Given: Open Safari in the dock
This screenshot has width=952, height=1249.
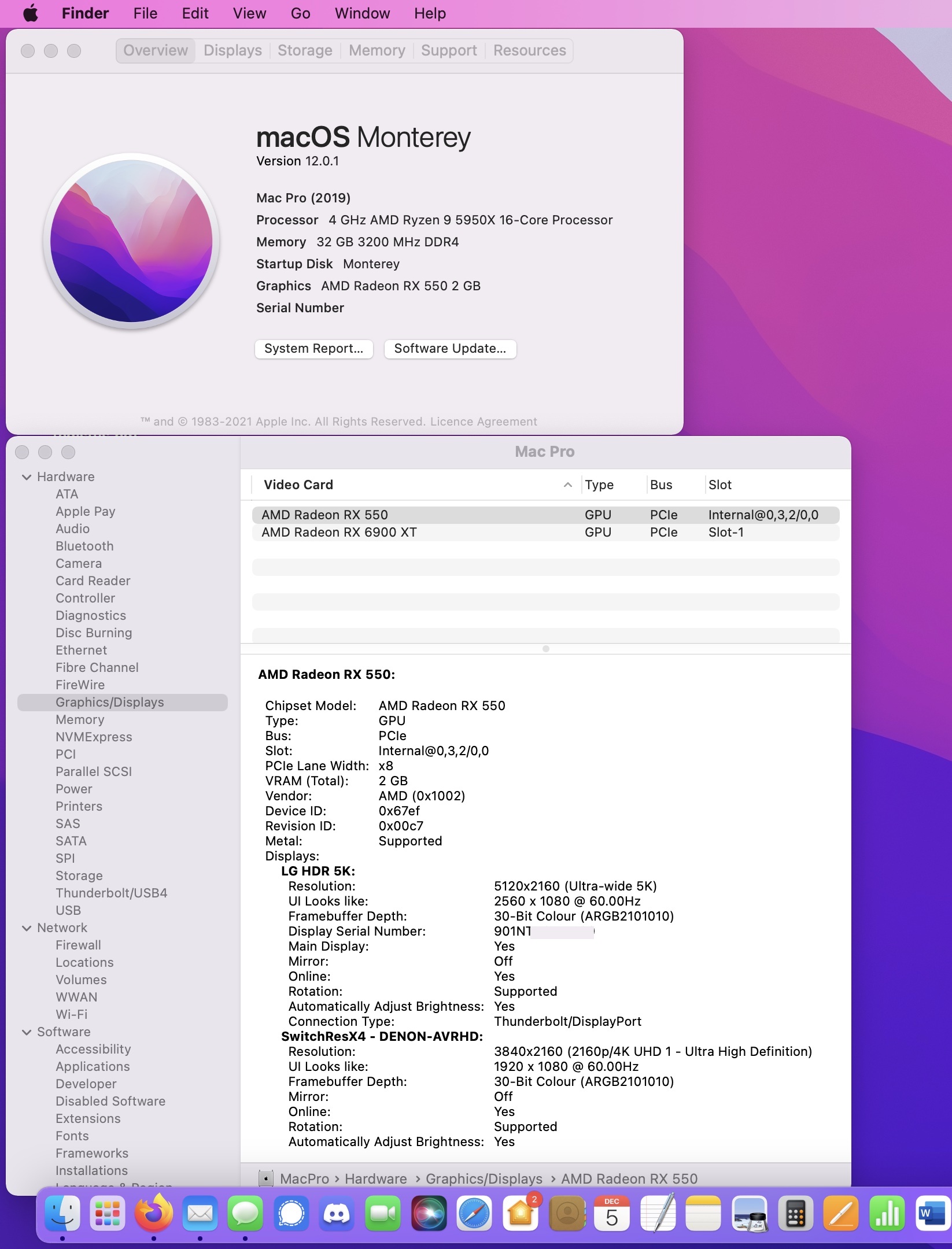Looking at the screenshot, I should (x=474, y=1213).
